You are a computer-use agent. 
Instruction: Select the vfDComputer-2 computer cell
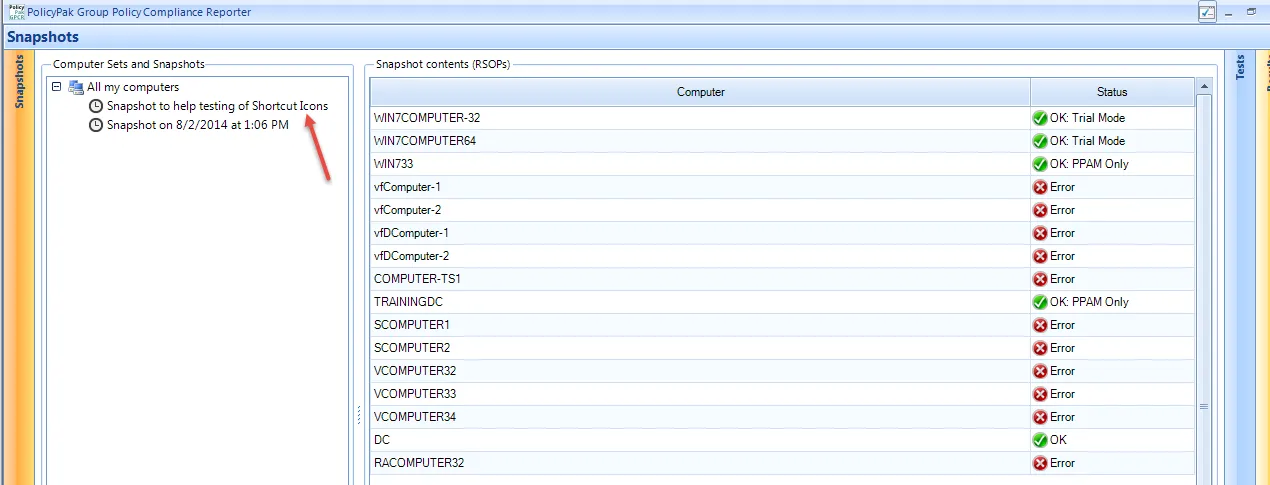click(x=700, y=256)
